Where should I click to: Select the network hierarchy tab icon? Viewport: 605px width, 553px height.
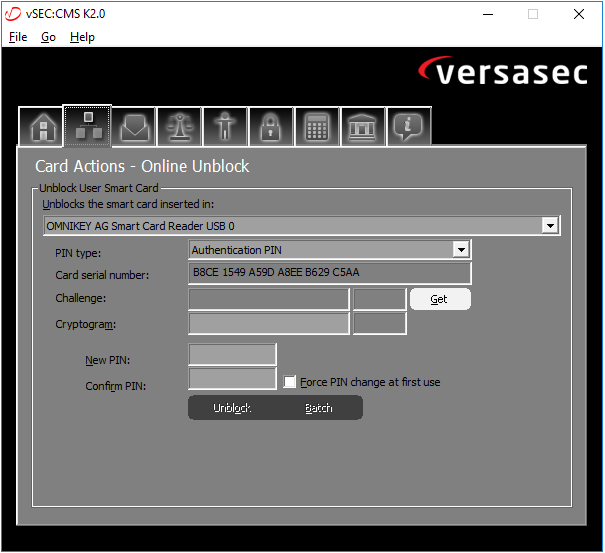pyautogui.click(x=88, y=126)
